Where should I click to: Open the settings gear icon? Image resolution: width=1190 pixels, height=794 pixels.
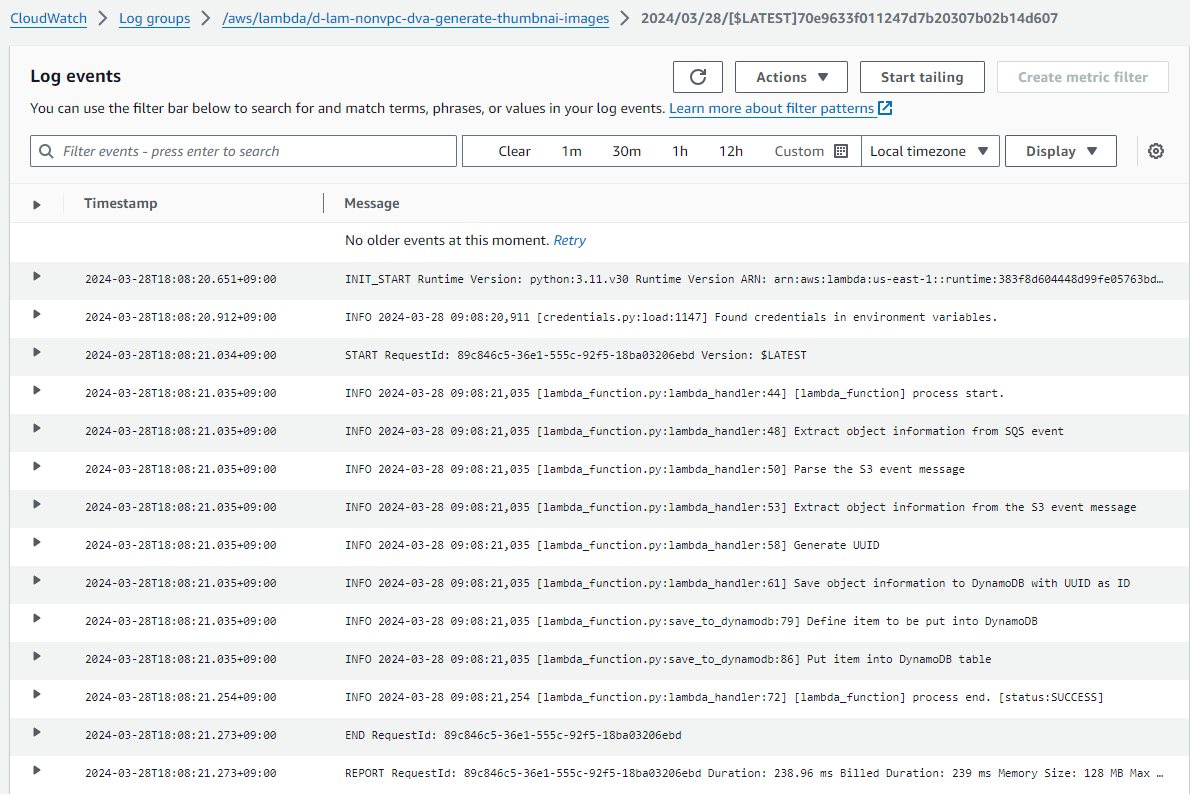pos(1156,151)
